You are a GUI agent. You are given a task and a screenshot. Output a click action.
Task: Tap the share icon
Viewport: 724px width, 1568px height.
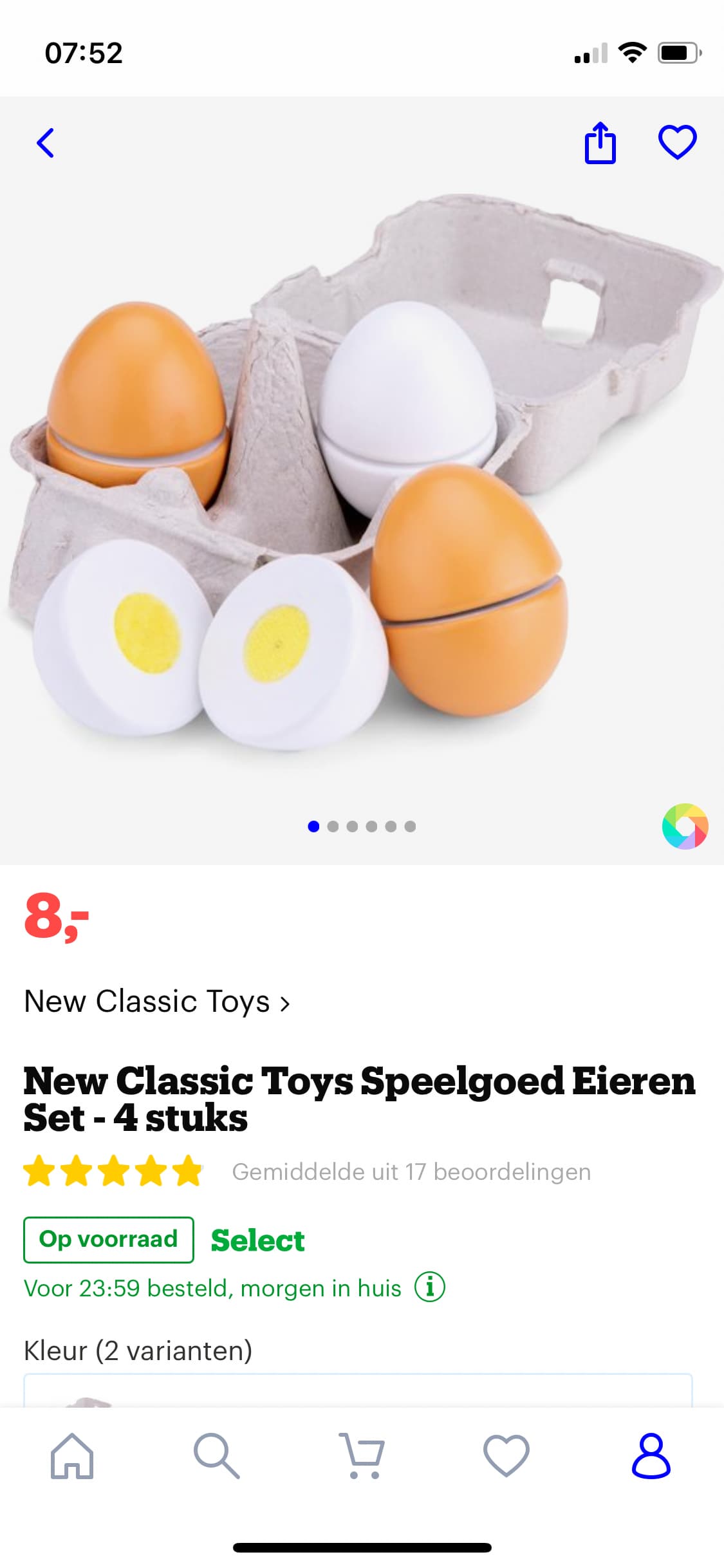point(600,143)
